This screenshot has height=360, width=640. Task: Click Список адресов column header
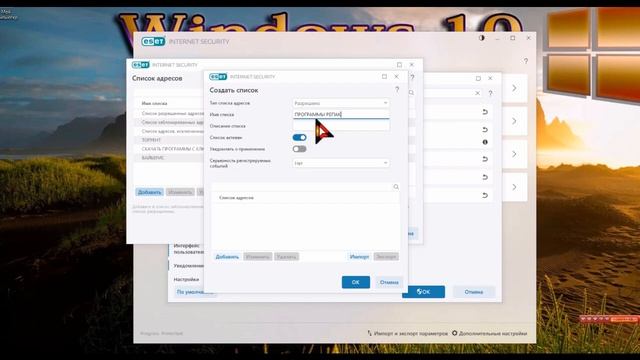pyautogui.click(x=236, y=198)
